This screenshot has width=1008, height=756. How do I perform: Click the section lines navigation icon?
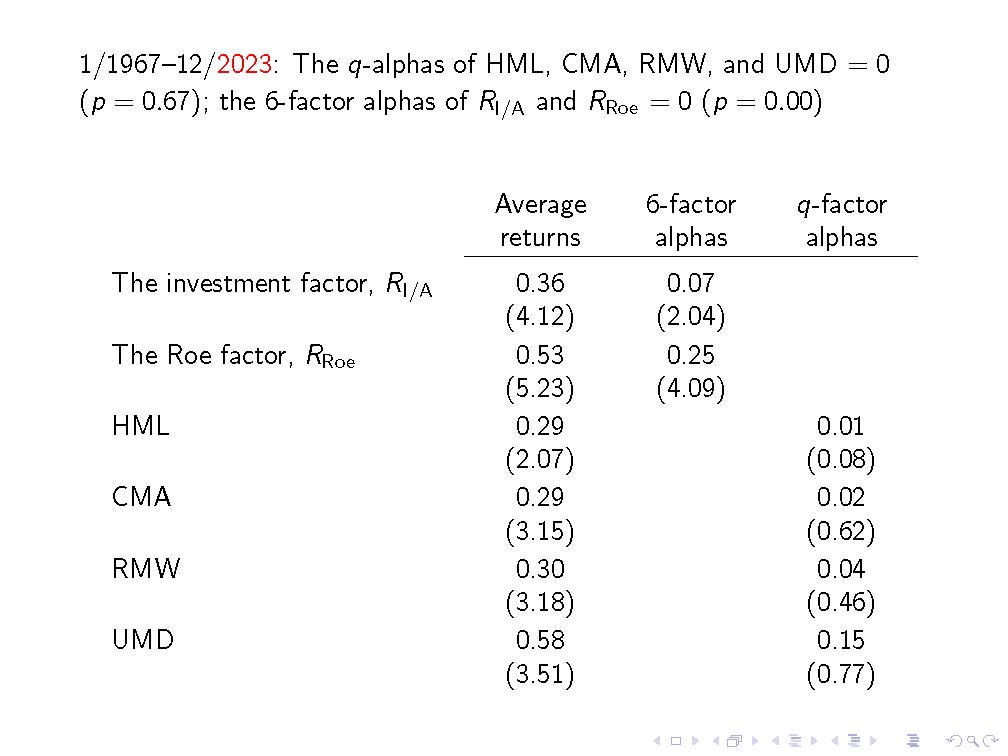(x=853, y=741)
